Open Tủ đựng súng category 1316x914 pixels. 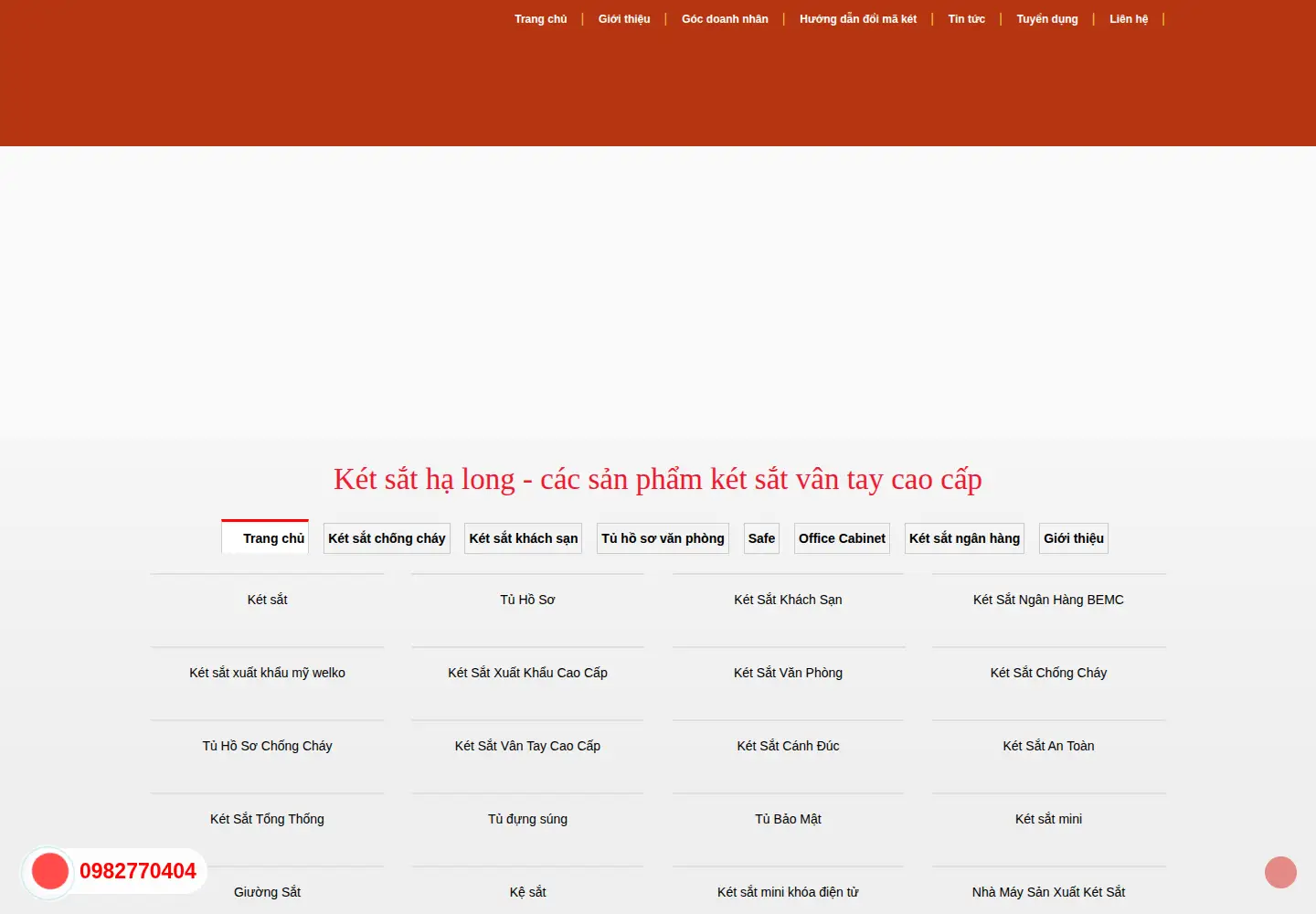[527, 819]
